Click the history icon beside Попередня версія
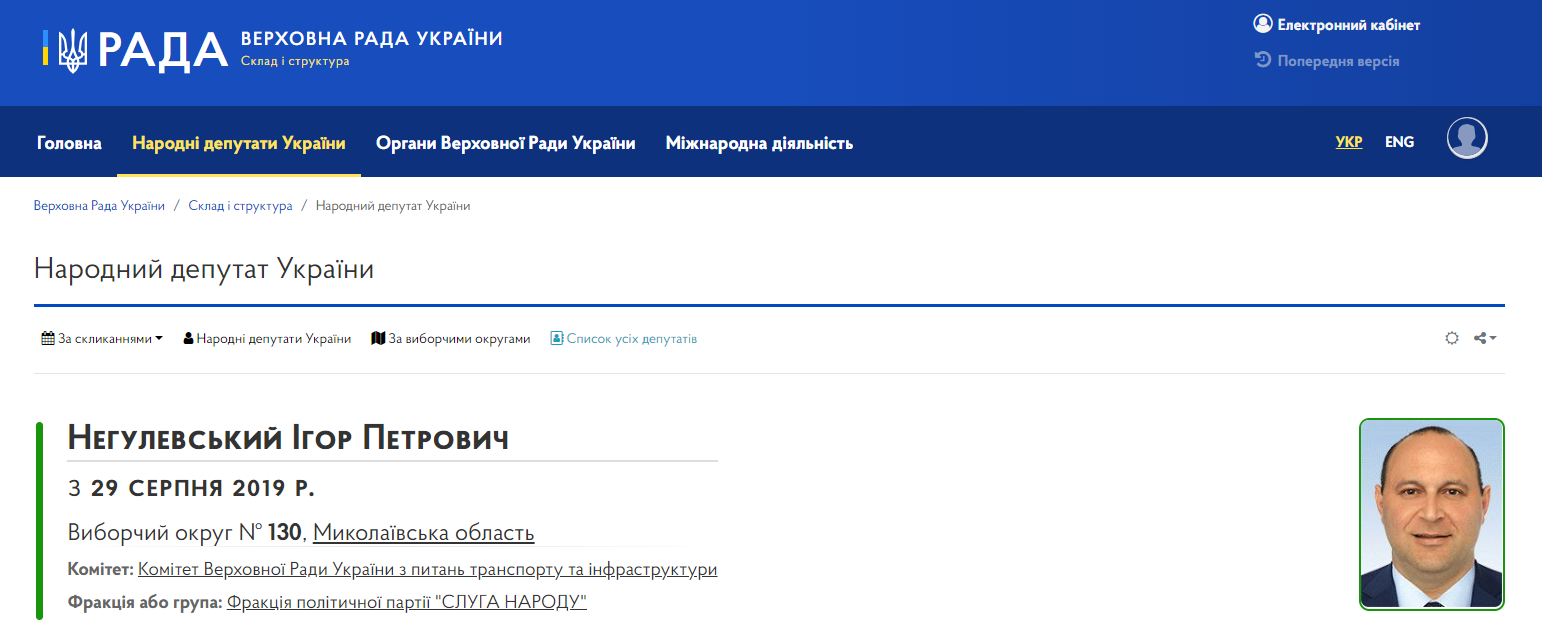The image size is (1542, 639). (x=1262, y=60)
